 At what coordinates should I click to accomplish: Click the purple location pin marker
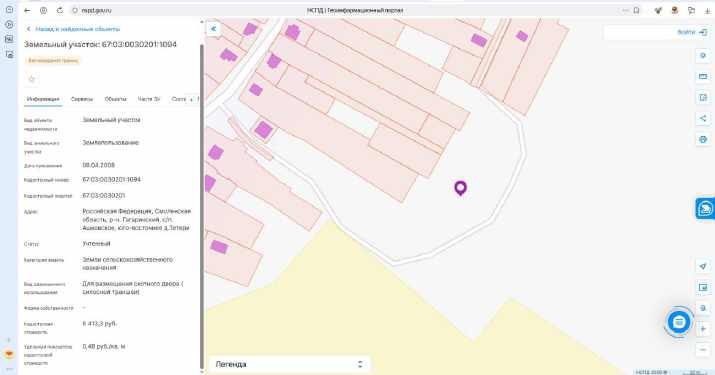click(x=461, y=188)
